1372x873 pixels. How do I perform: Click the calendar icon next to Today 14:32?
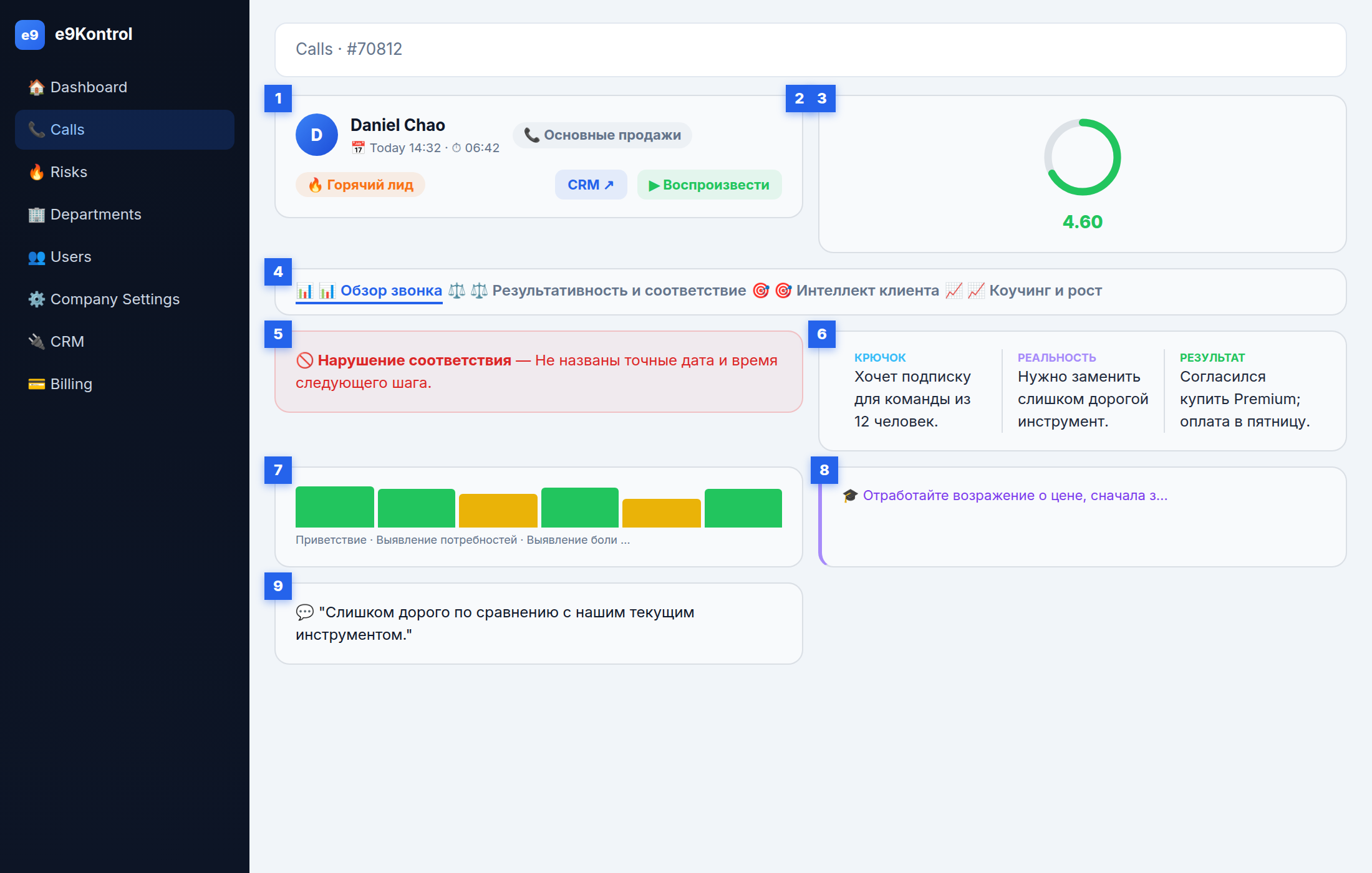pyautogui.click(x=358, y=148)
